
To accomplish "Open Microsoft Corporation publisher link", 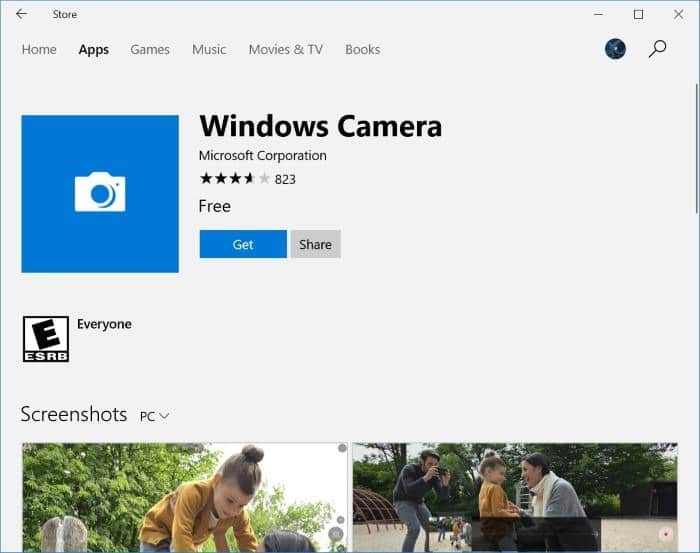I will click(x=262, y=155).
